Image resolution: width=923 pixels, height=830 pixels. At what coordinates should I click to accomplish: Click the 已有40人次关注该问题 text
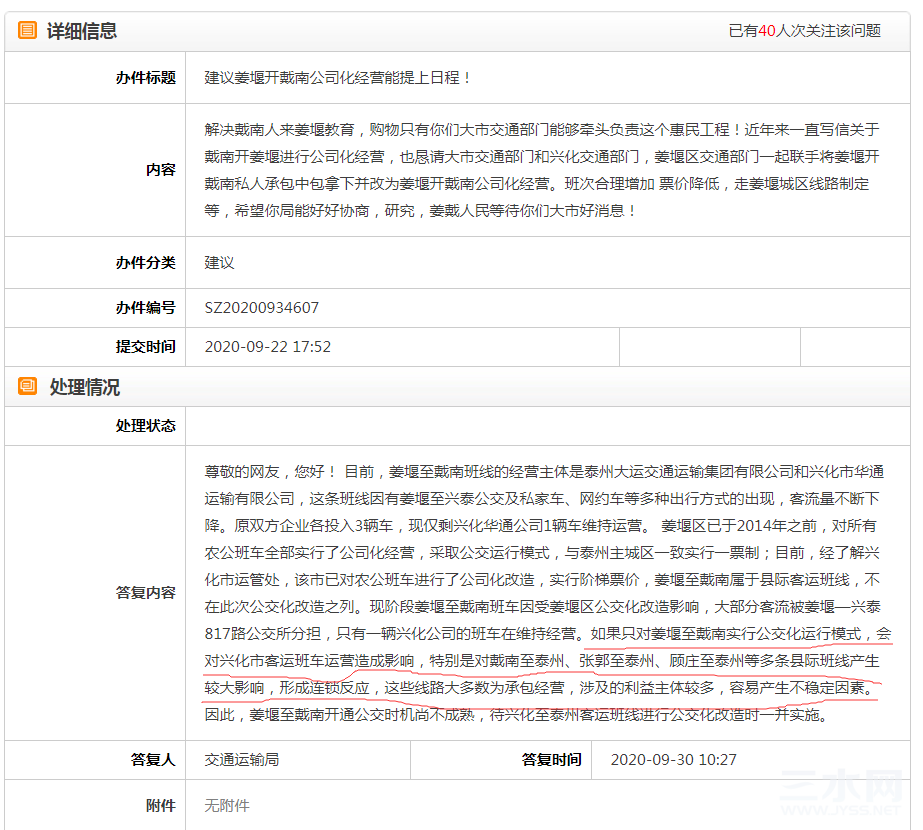click(805, 31)
